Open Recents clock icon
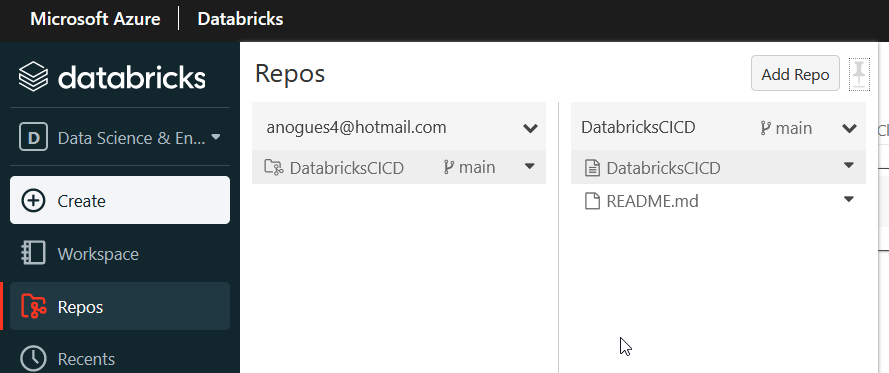This screenshot has height=373, width=889. (33, 358)
